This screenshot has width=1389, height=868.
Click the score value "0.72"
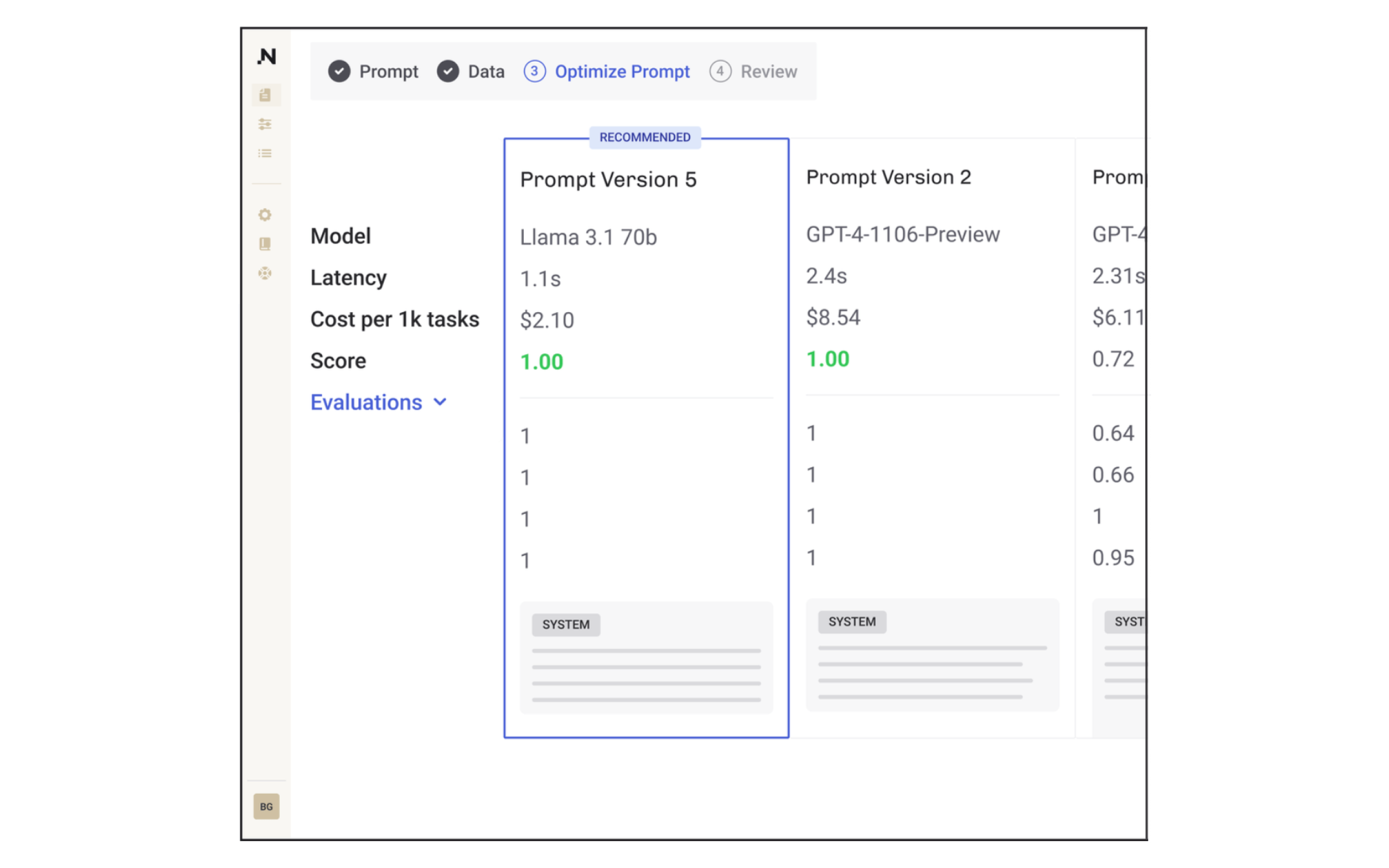click(1113, 359)
